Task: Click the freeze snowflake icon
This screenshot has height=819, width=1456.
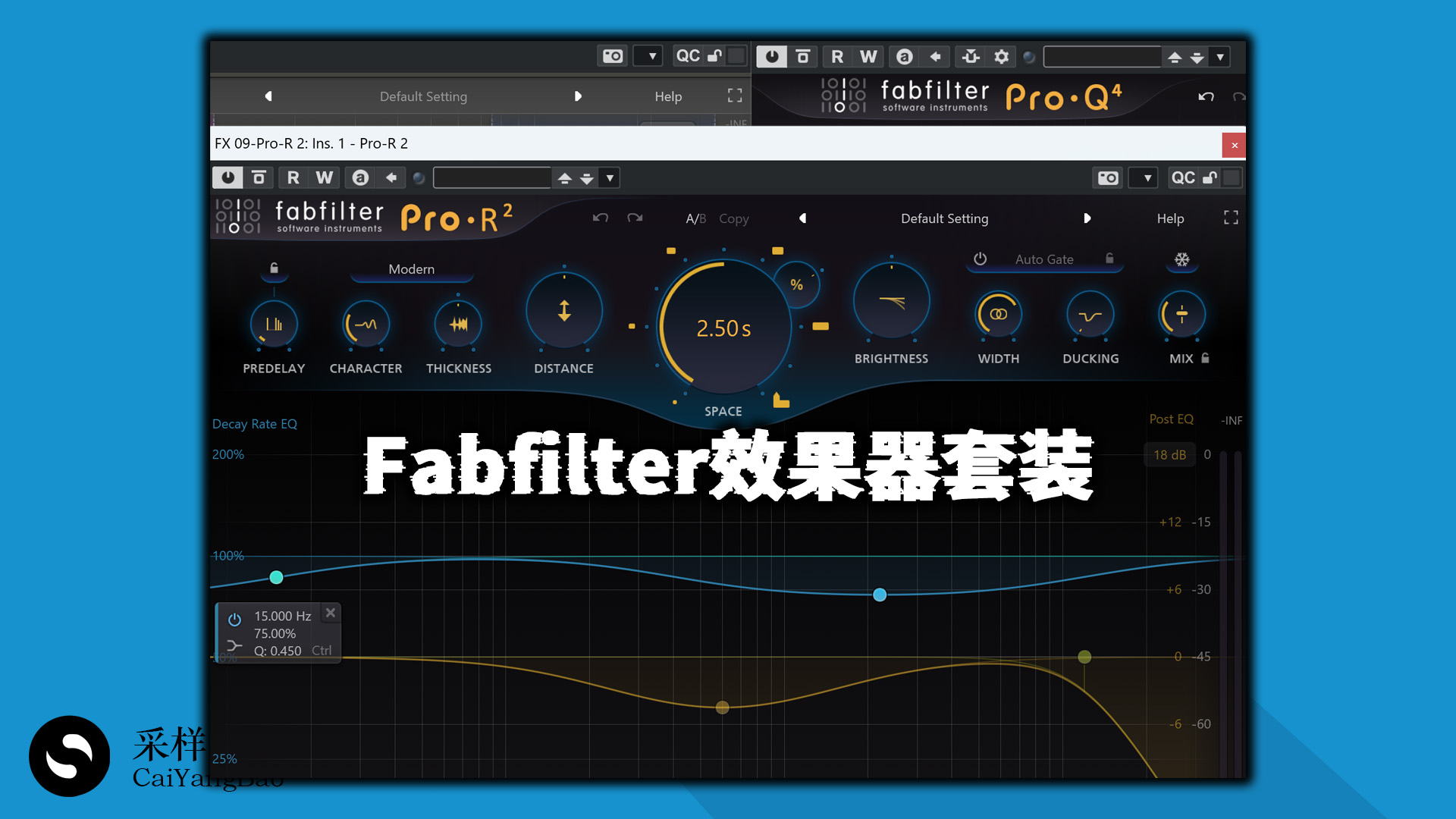Action: click(1181, 259)
